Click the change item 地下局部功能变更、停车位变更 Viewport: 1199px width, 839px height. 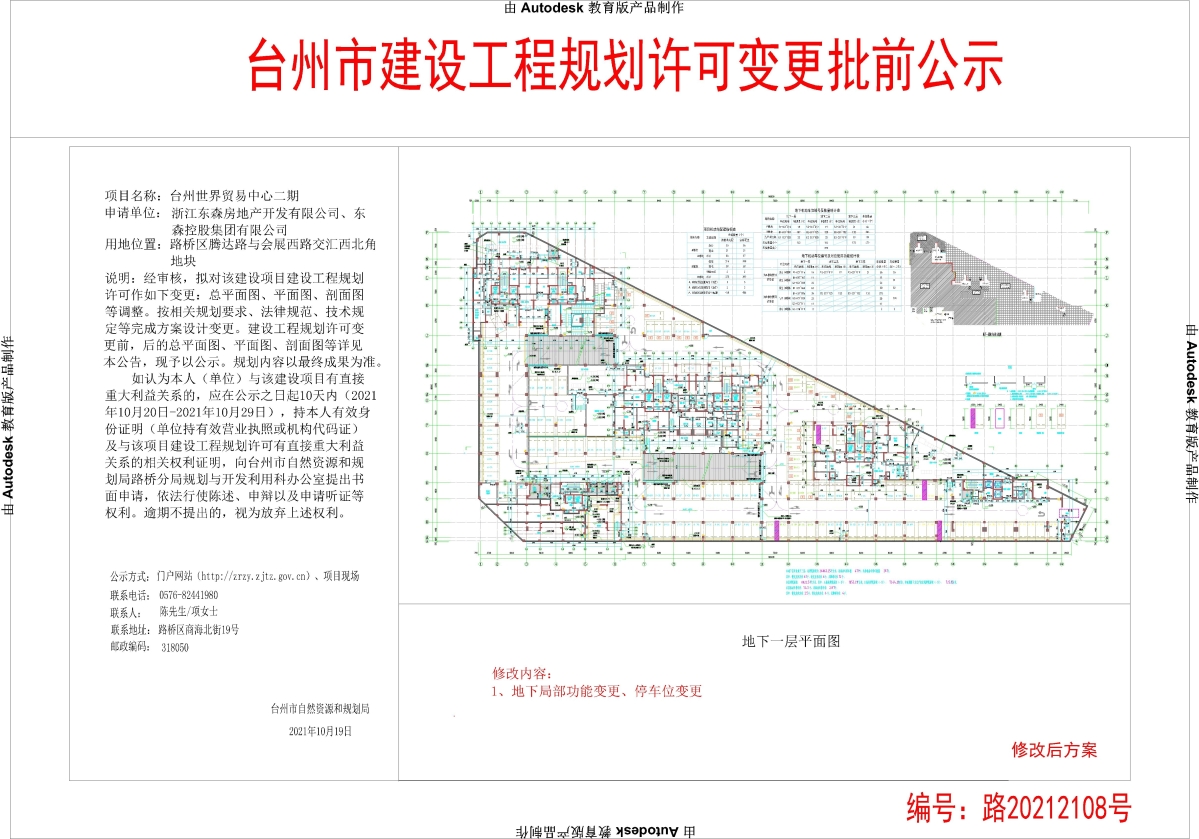click(606, 691)
